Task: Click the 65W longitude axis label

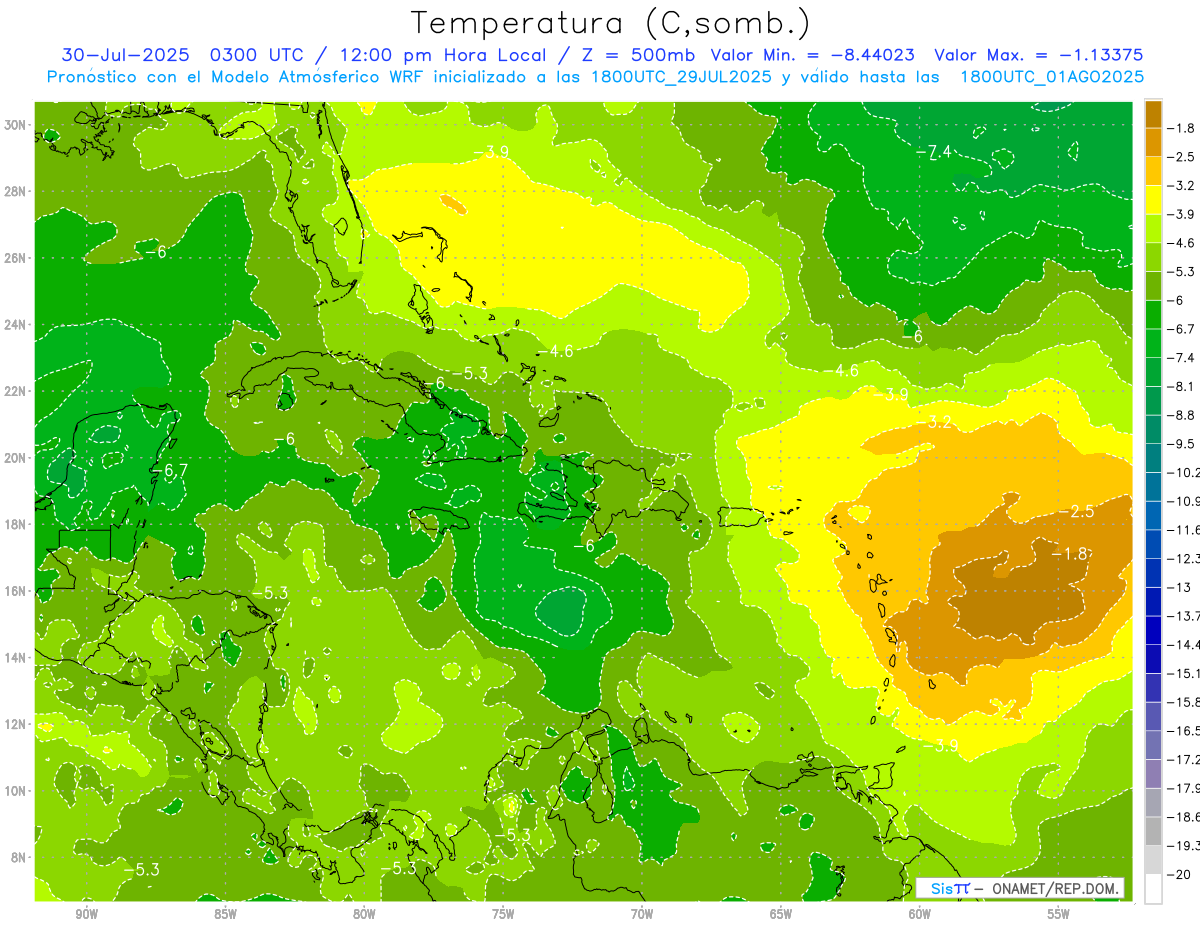Action: click(x=781, y=914)
